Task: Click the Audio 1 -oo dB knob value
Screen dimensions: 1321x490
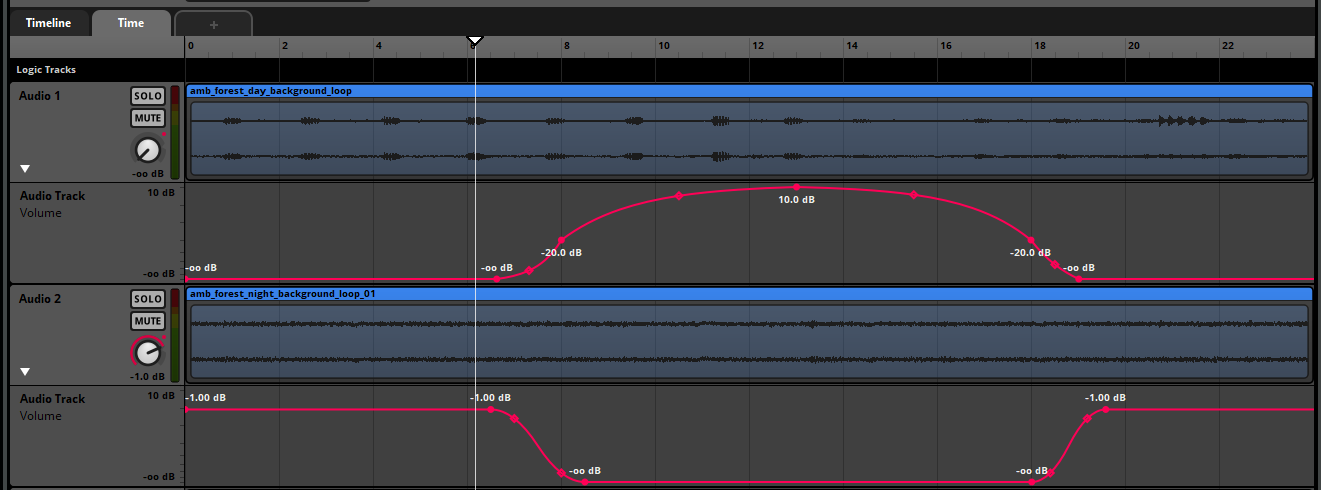Action: (x=148, y=174)
